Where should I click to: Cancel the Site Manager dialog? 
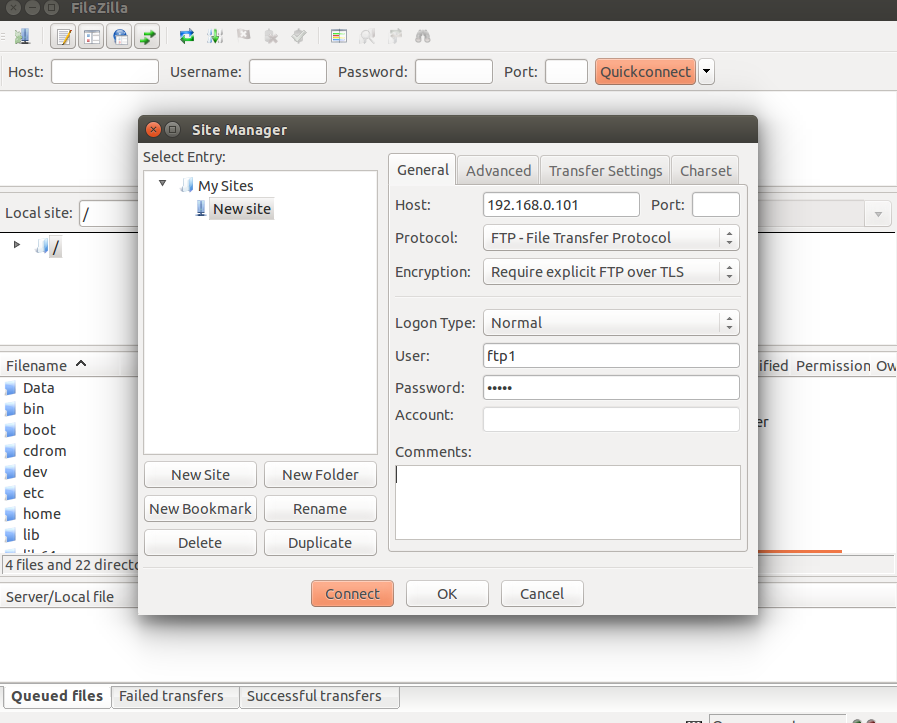point(542,594)
